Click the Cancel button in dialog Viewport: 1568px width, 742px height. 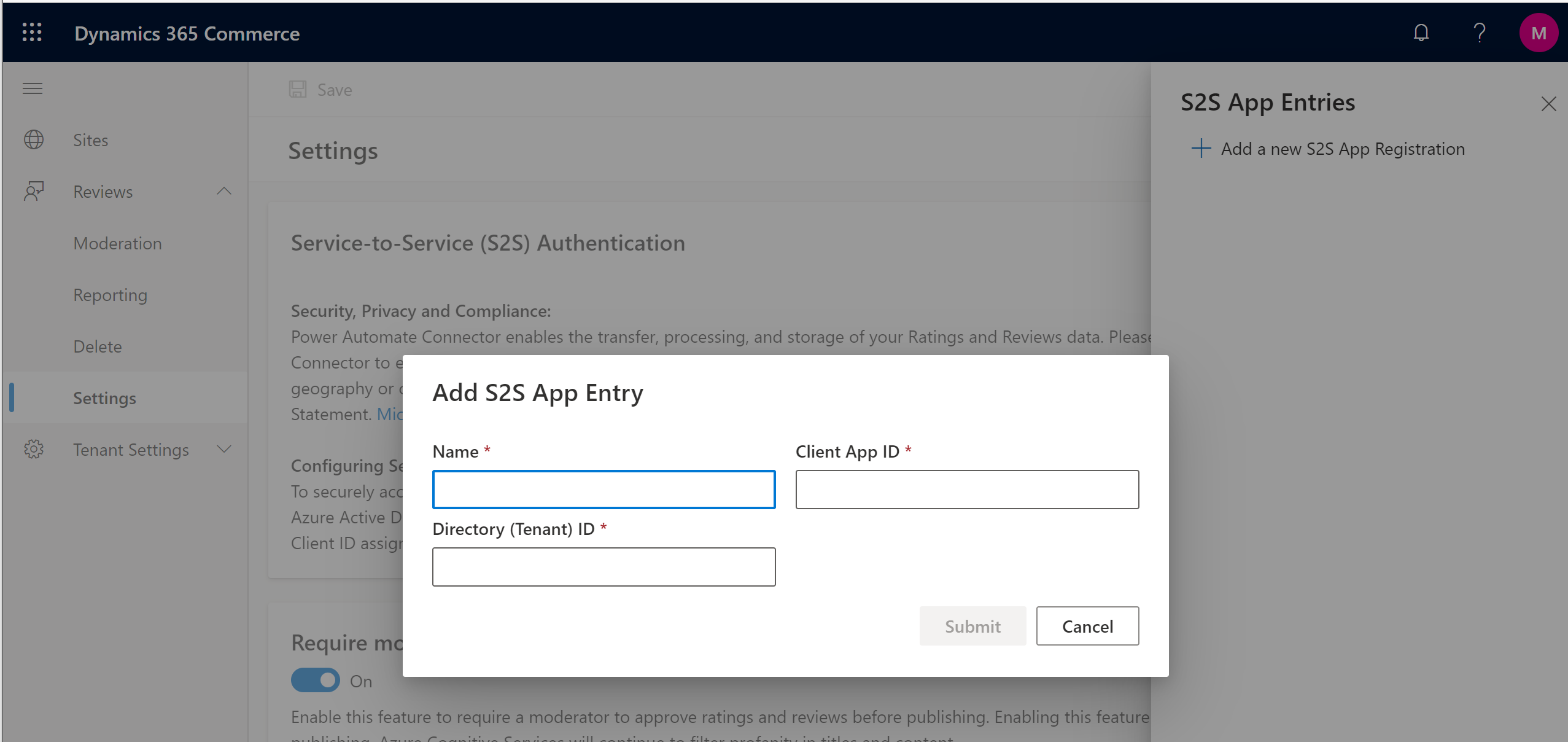pos(1088,625)
